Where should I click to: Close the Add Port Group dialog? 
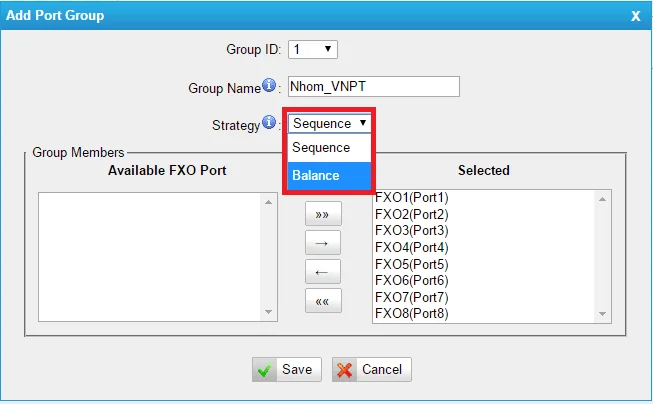tap(636, 16)
